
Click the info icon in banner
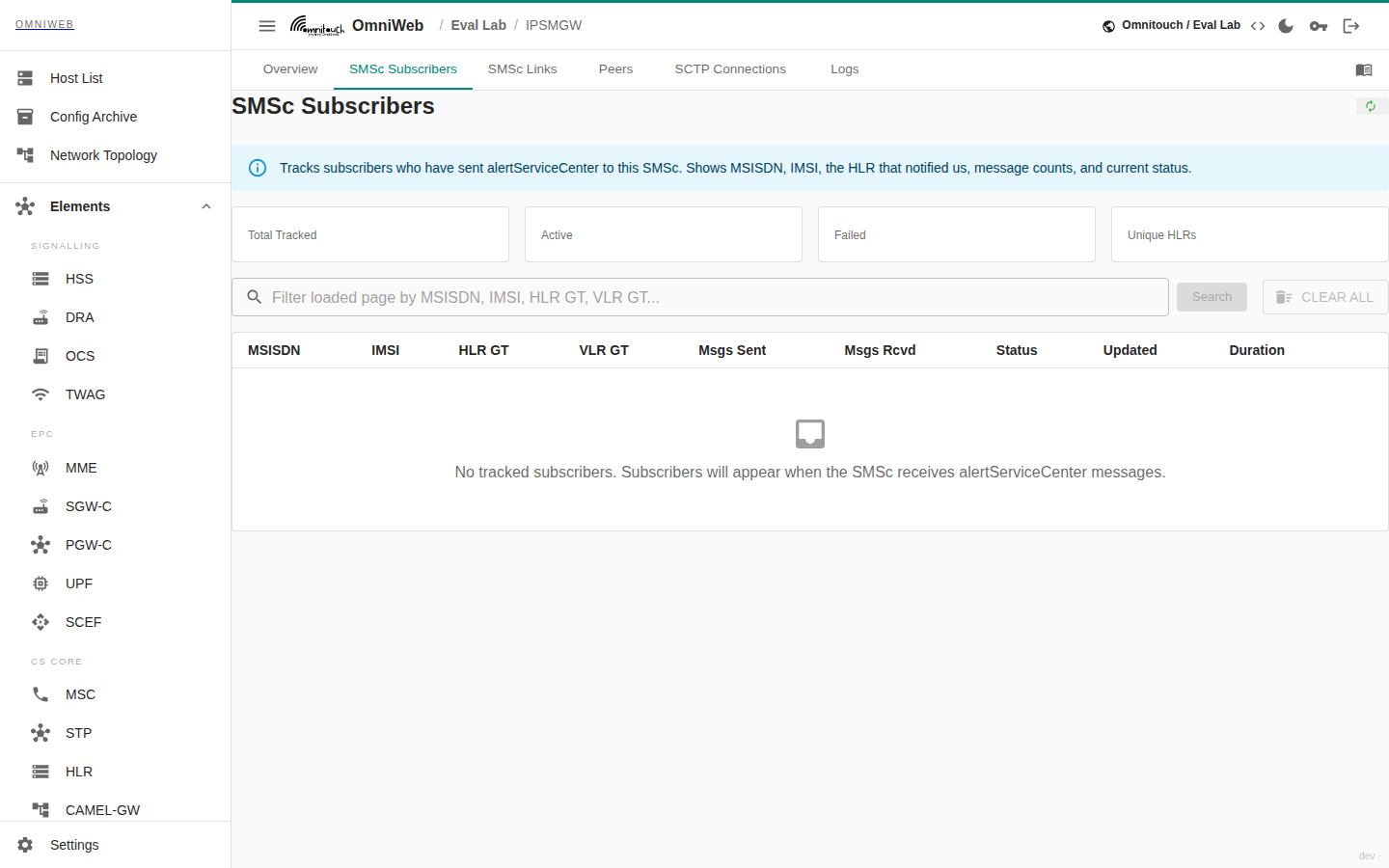(x=258, y=168)
